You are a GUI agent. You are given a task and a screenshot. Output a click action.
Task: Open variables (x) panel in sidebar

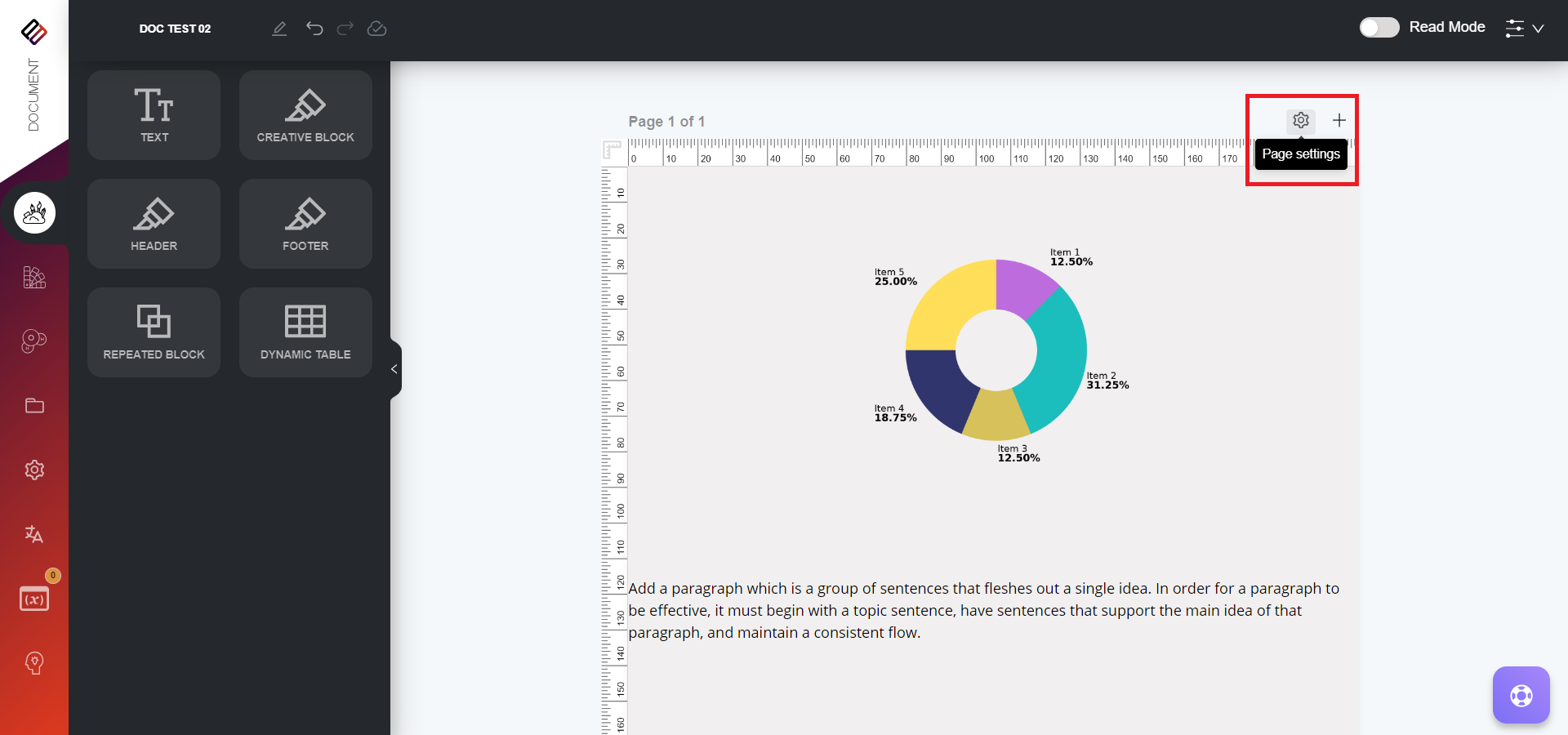click(x=34, y=599)
